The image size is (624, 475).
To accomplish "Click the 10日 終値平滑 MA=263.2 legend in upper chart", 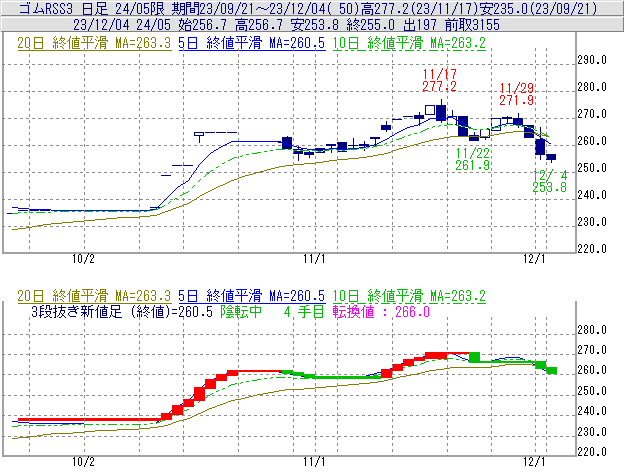I will coord(409,43).
